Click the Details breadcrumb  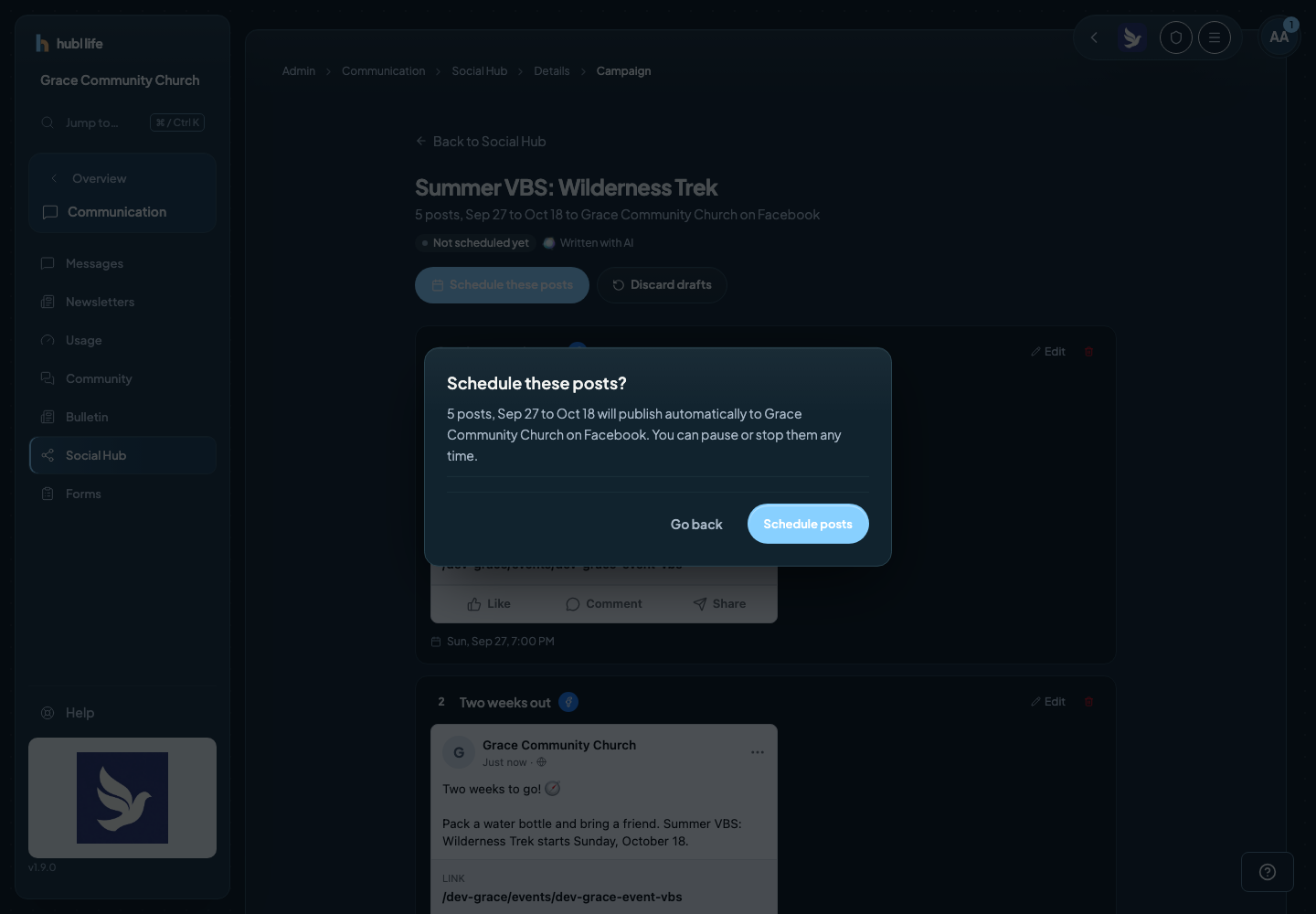552,71
